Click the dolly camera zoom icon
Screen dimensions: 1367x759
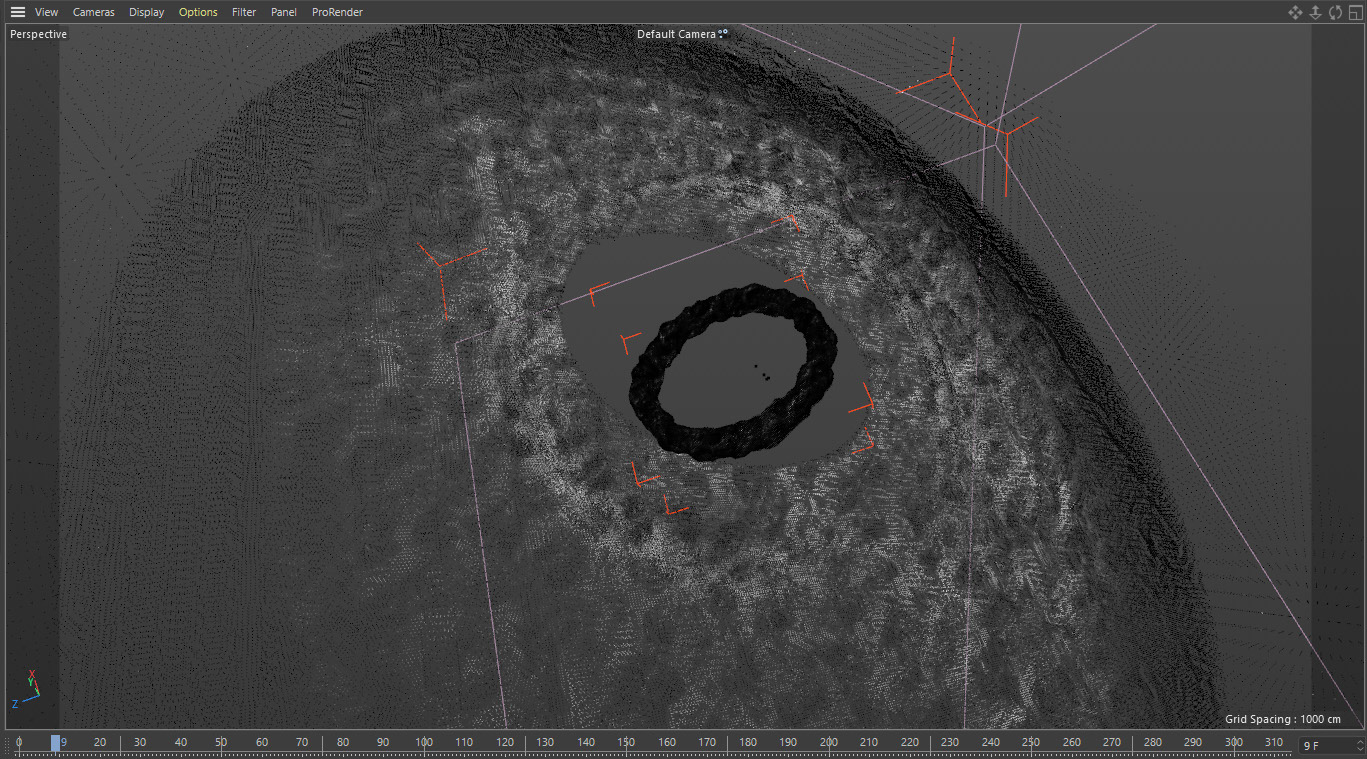[x=1315, y=12]
